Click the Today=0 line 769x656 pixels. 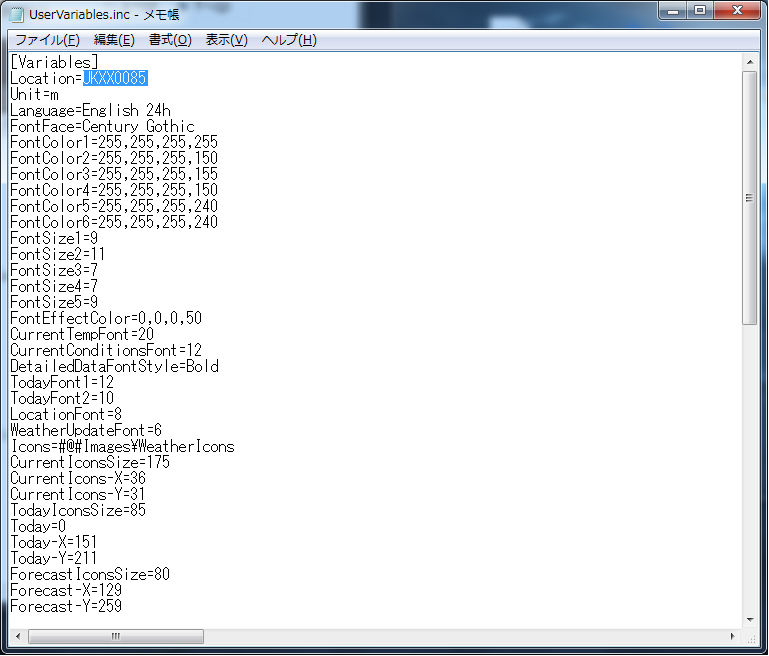click(38, 526)
